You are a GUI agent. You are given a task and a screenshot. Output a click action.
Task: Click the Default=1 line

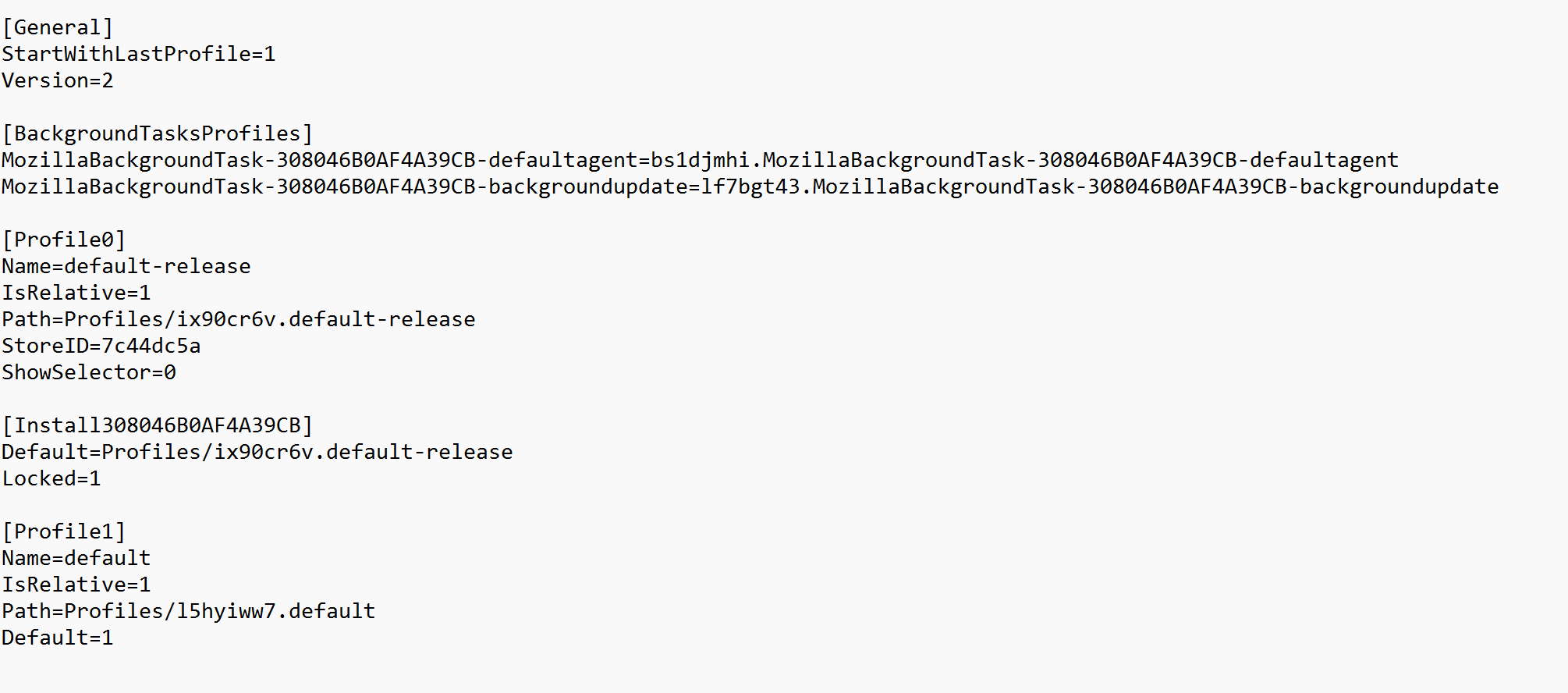click(58, 638)
